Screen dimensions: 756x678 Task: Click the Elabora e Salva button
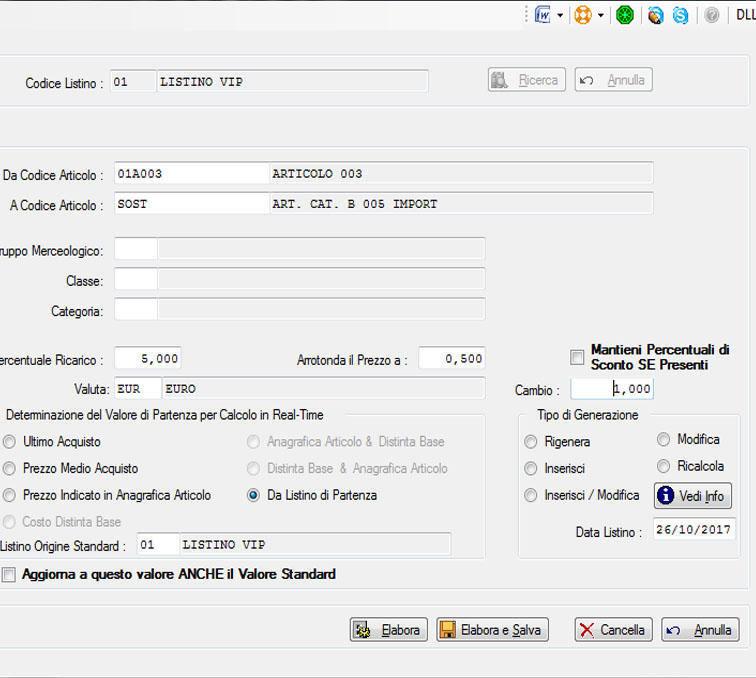click(493, 630)
